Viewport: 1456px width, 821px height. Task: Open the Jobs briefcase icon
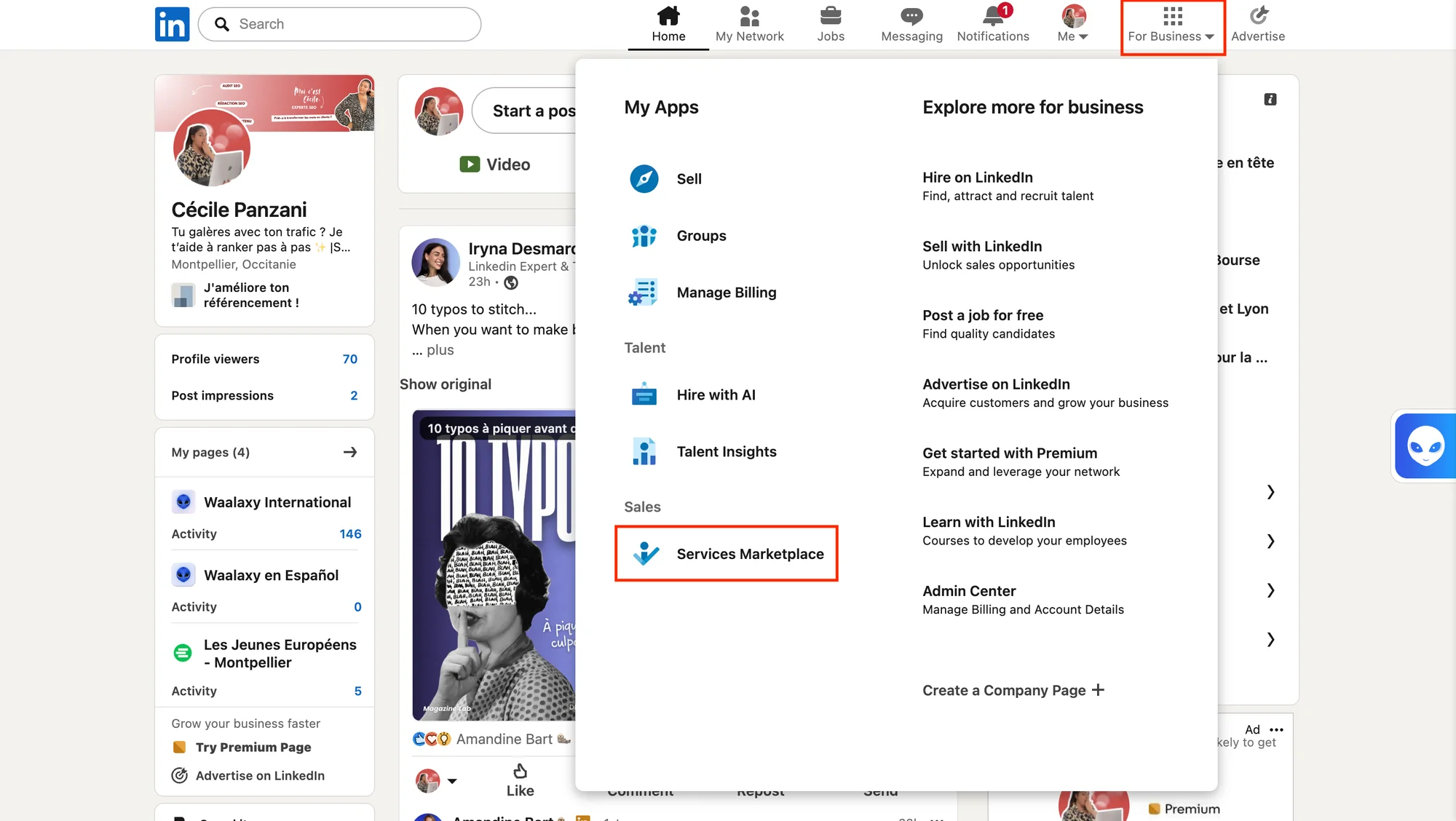[x=831, y=15]
